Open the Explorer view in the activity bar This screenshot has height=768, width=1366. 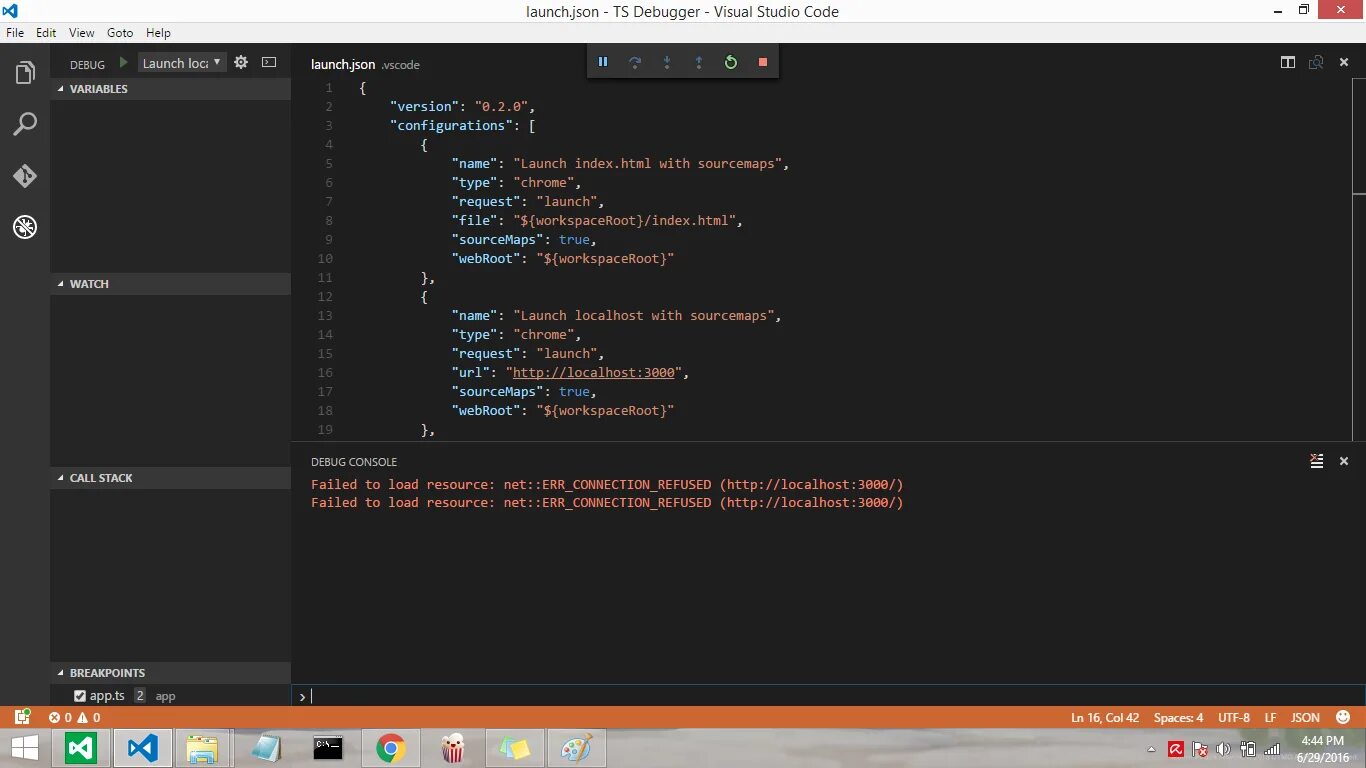click(25, 73)
